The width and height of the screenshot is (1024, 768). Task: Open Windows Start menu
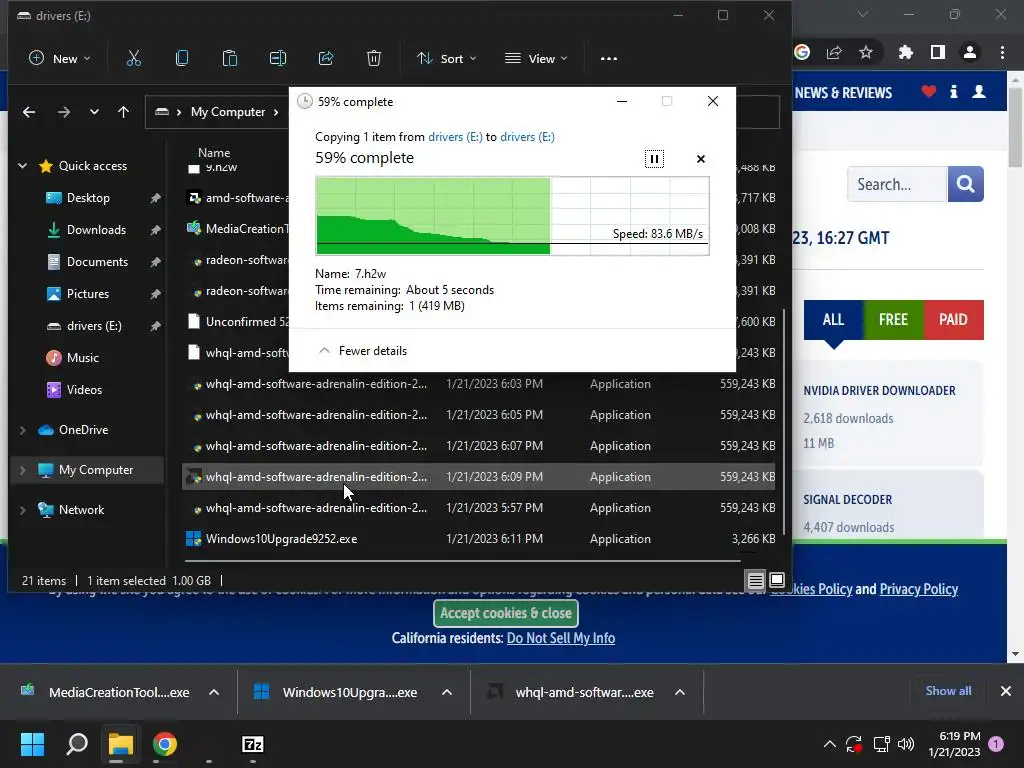(x=32, y=744)
